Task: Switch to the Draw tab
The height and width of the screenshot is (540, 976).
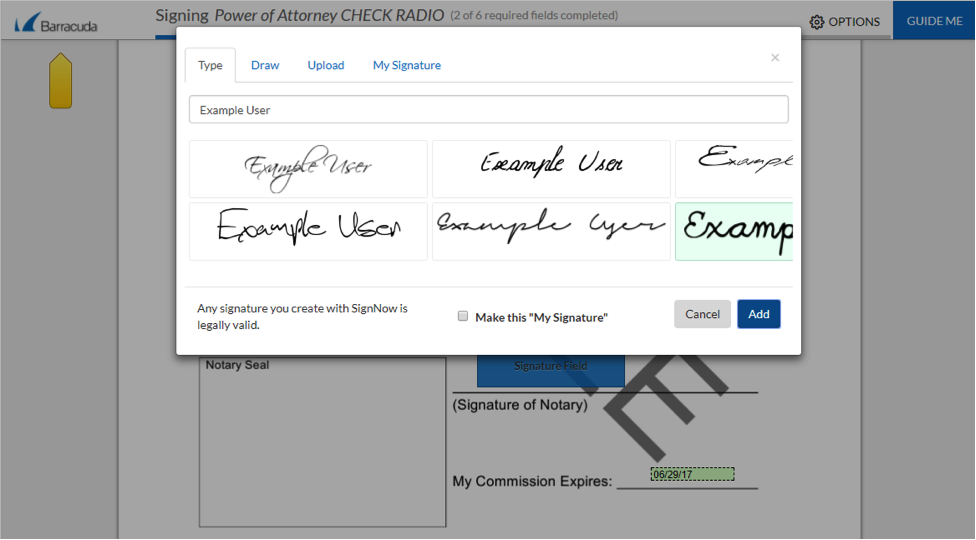Action: [265, 65]
